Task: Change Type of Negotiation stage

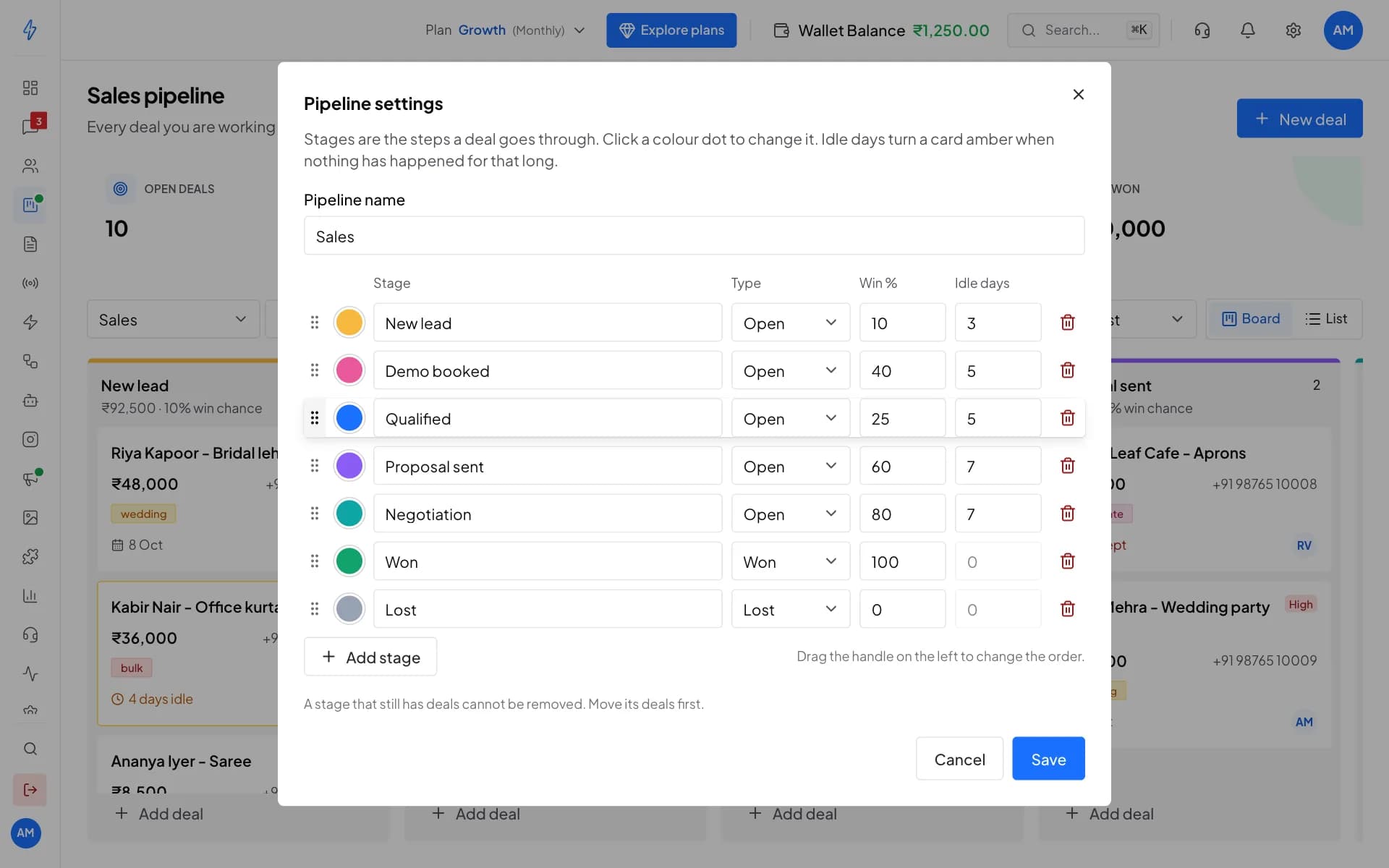Action: pos(791,514)
